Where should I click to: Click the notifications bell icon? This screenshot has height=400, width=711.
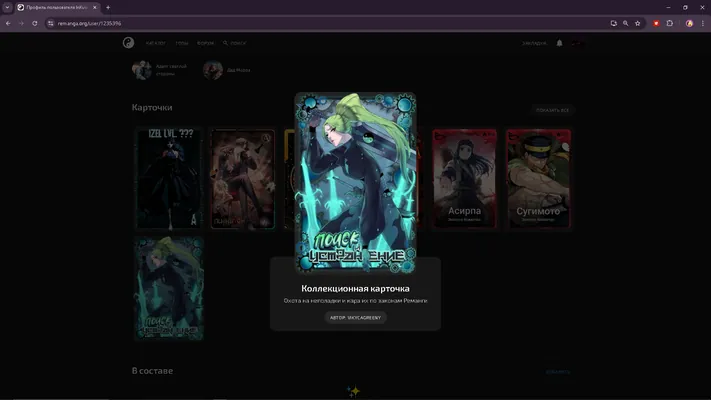coord(560,43)
